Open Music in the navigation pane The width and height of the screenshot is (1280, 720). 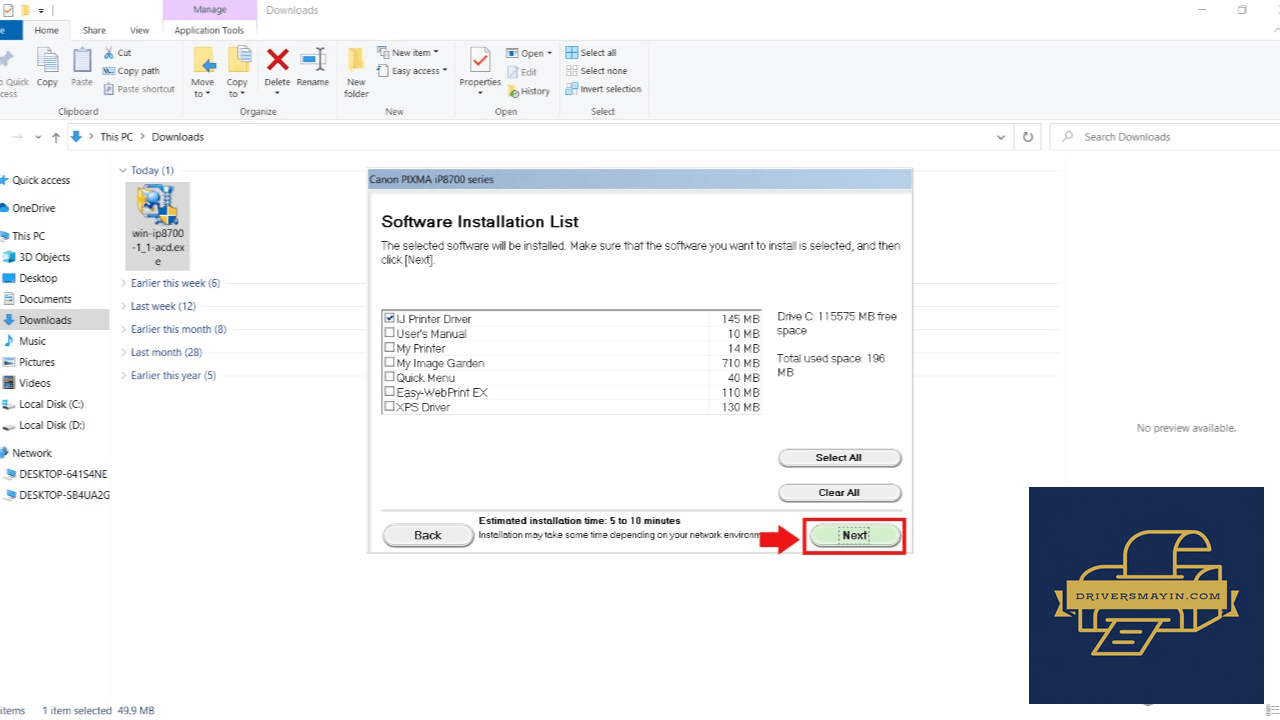(x=33, y=341)
